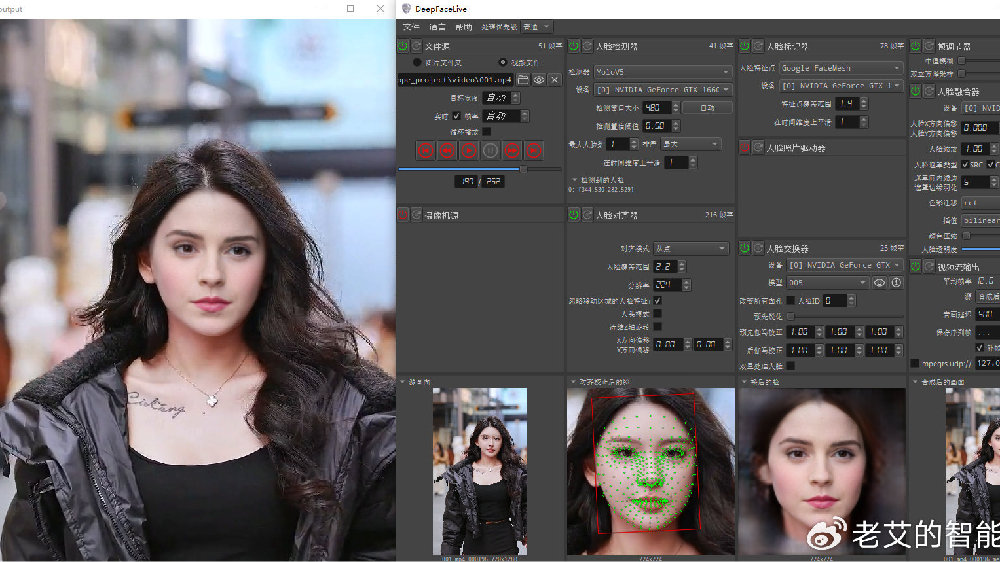
Task: Enable the loop playback checkbox
Action: [486, 131]
